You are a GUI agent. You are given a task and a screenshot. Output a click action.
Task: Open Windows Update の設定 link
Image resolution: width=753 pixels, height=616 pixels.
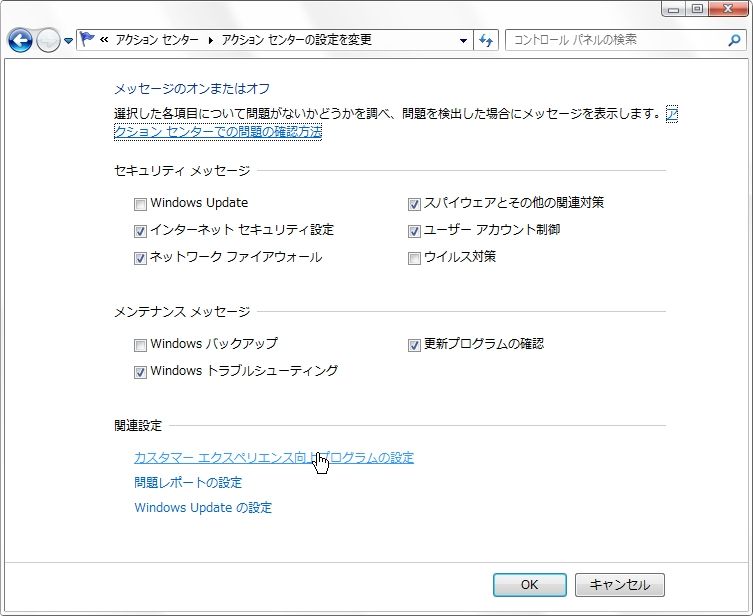click(x=203, y=507)
